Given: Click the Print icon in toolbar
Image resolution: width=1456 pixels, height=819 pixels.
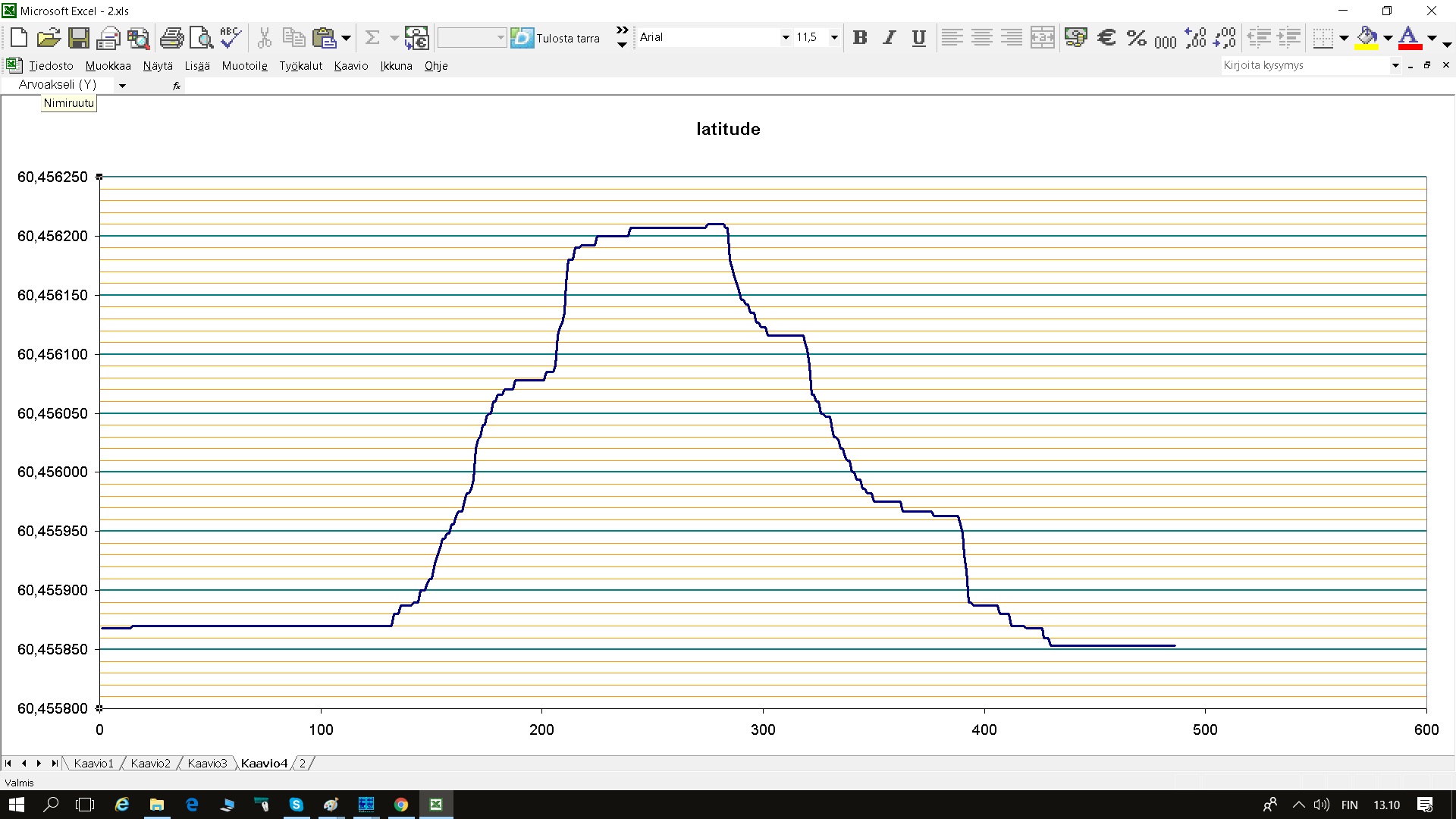Looking at the screenshot, I should pyautogui.click(x=171, y=37).
